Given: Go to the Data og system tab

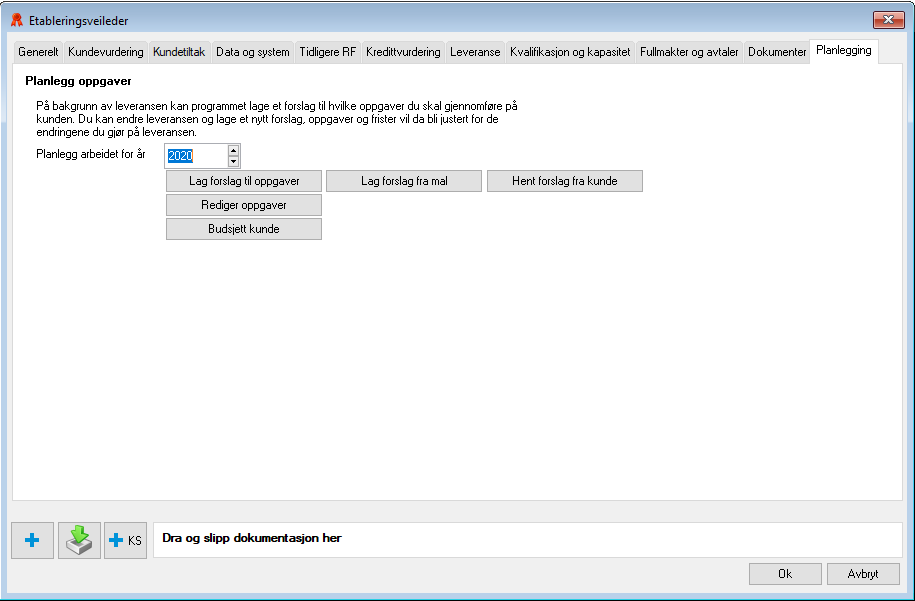Looking at the screenshot, I should point(253,52).
